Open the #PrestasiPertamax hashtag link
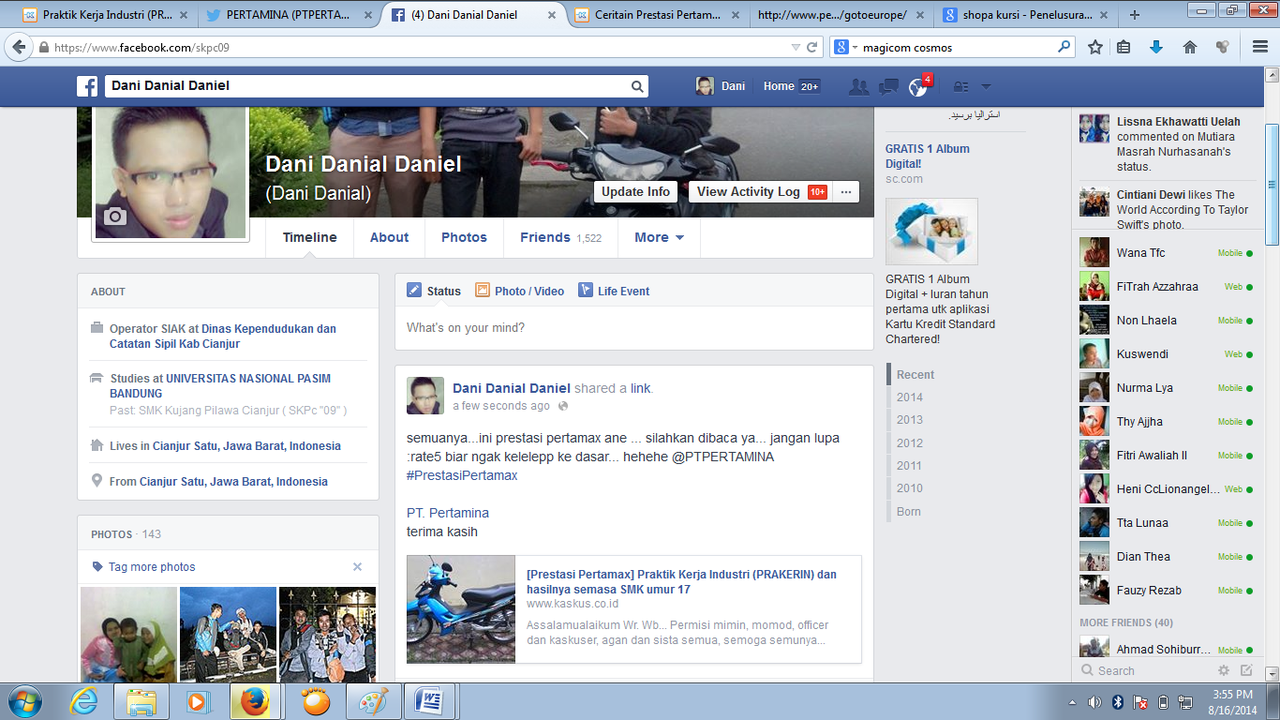The image size is (1280, 720). point(462,476)
